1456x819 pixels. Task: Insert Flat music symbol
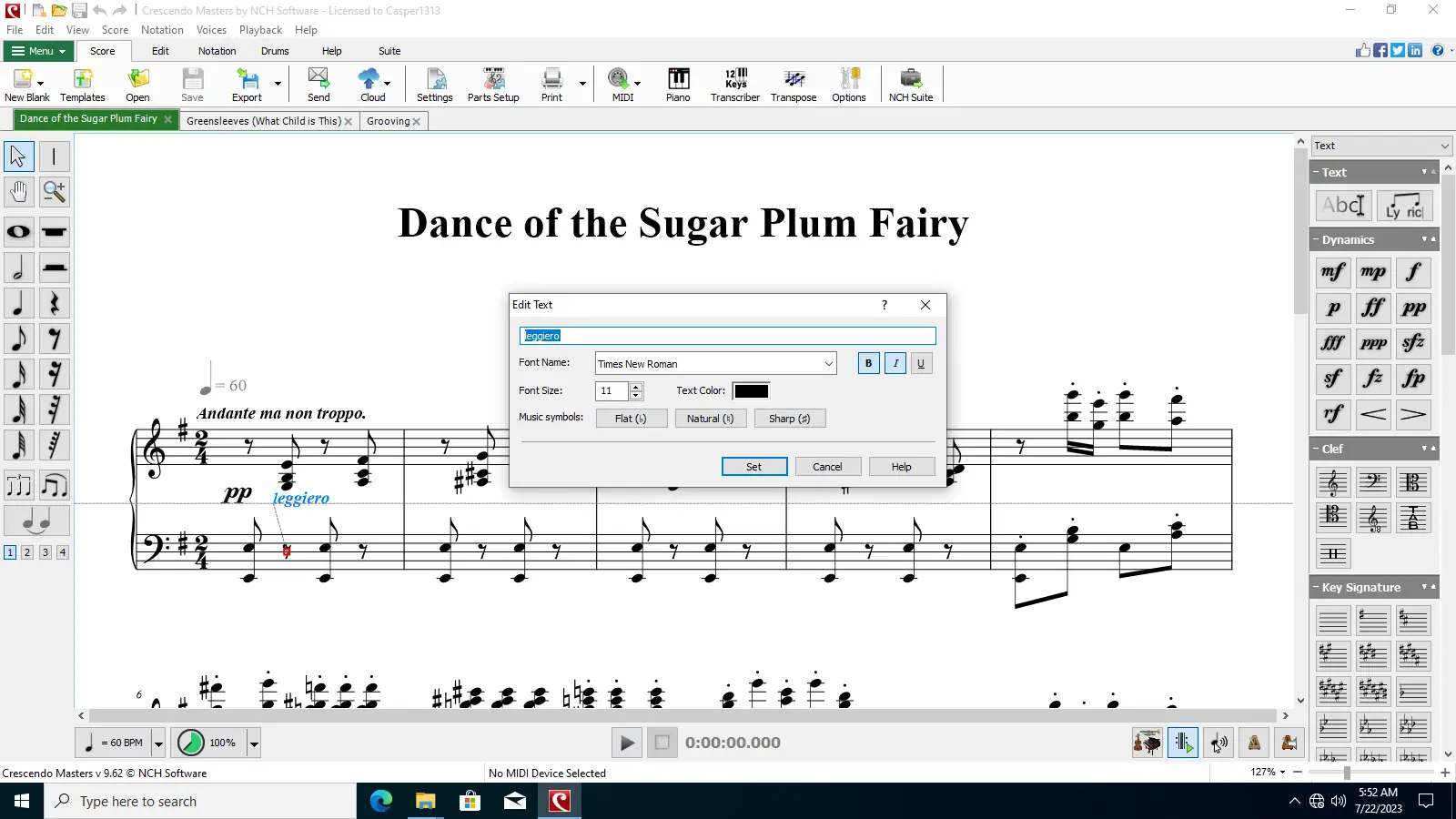pos(632,419)
